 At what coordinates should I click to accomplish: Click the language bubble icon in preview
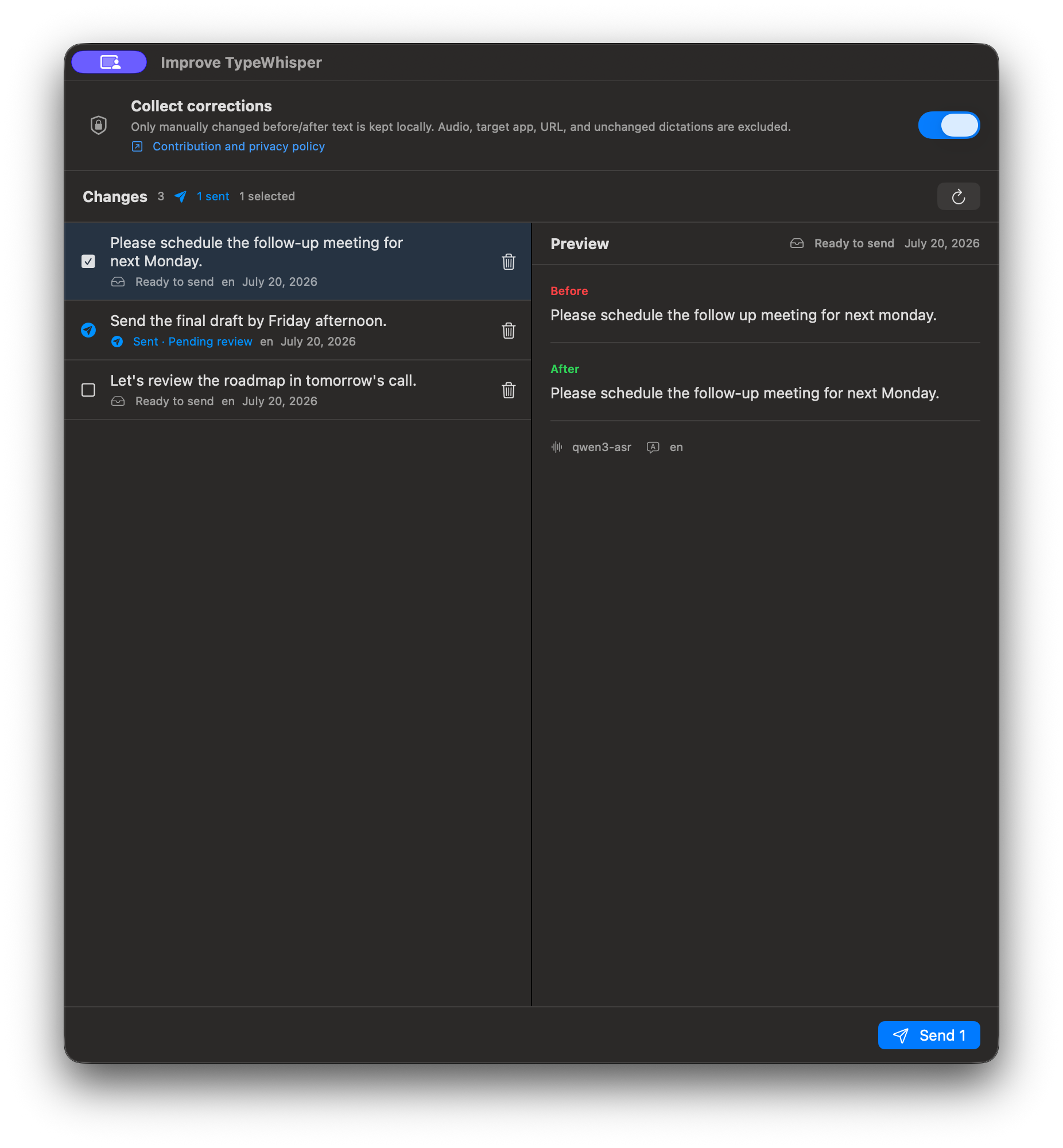pyautogui.click(x=653, y=447)
